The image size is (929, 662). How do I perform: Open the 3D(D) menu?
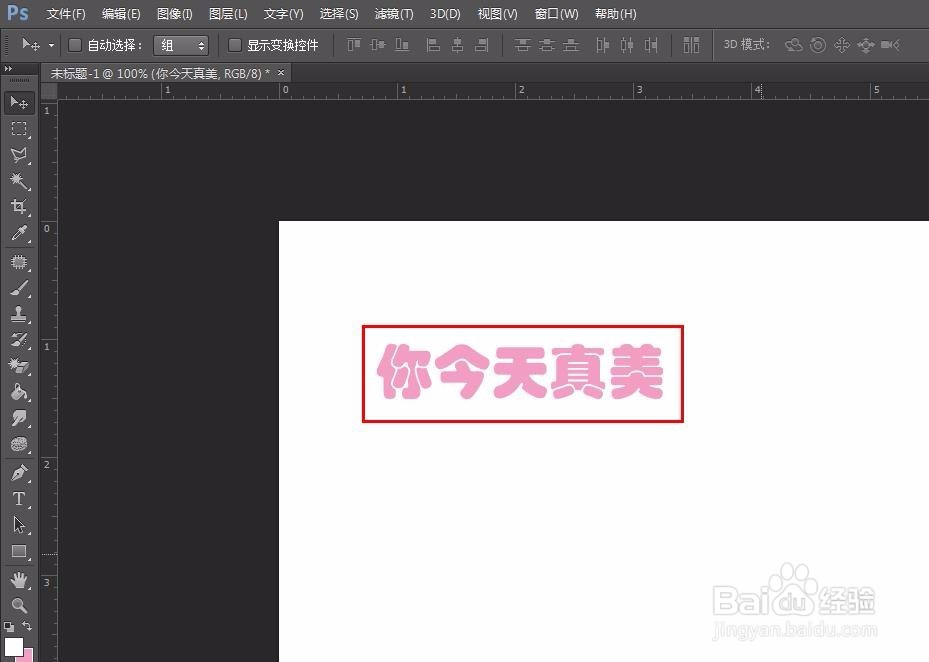click(x=445, y=14)
